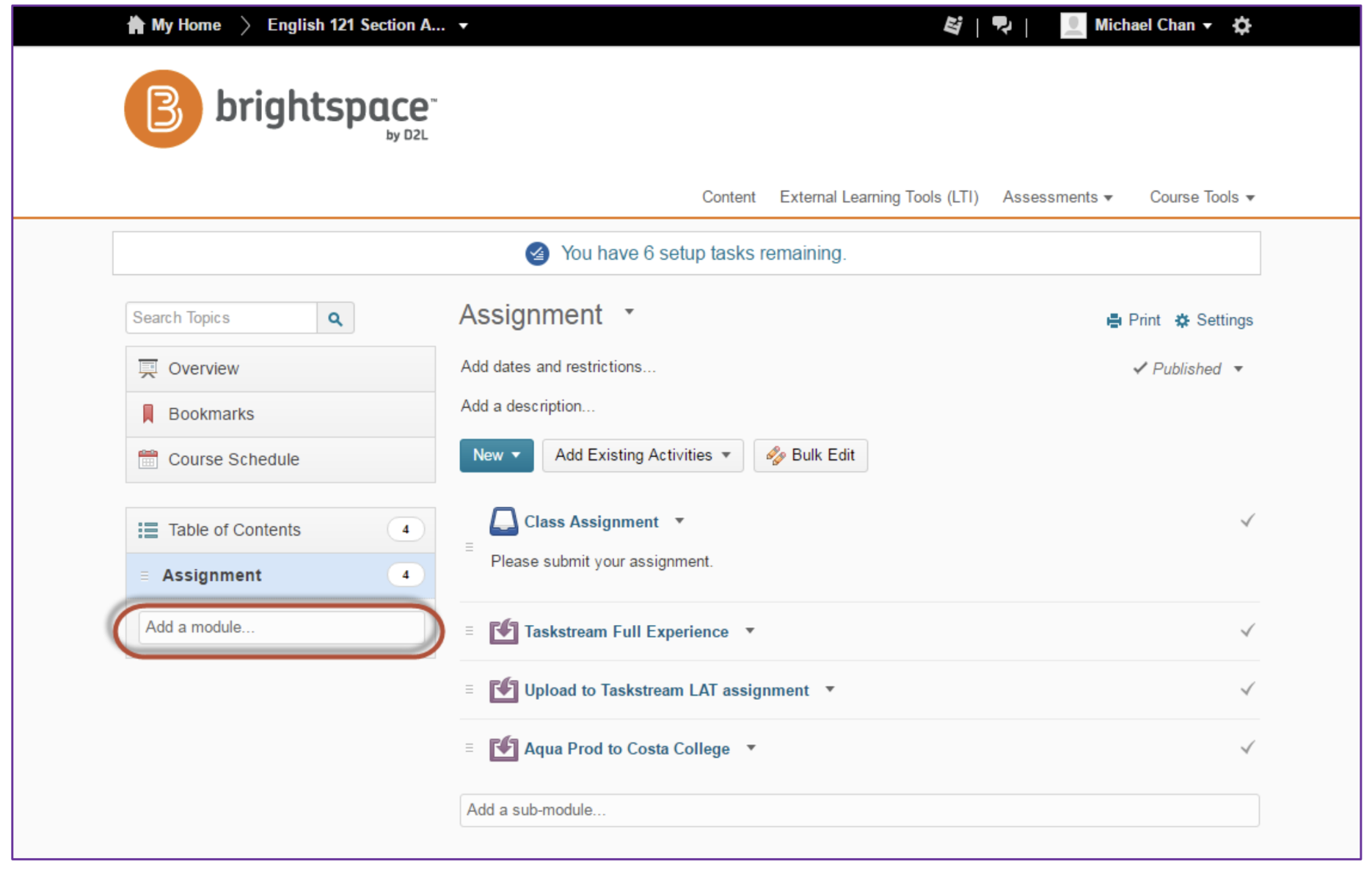Select Bookmarks in the sidebar
This screenshot has width=1372, height=870.
pos(280,414)
